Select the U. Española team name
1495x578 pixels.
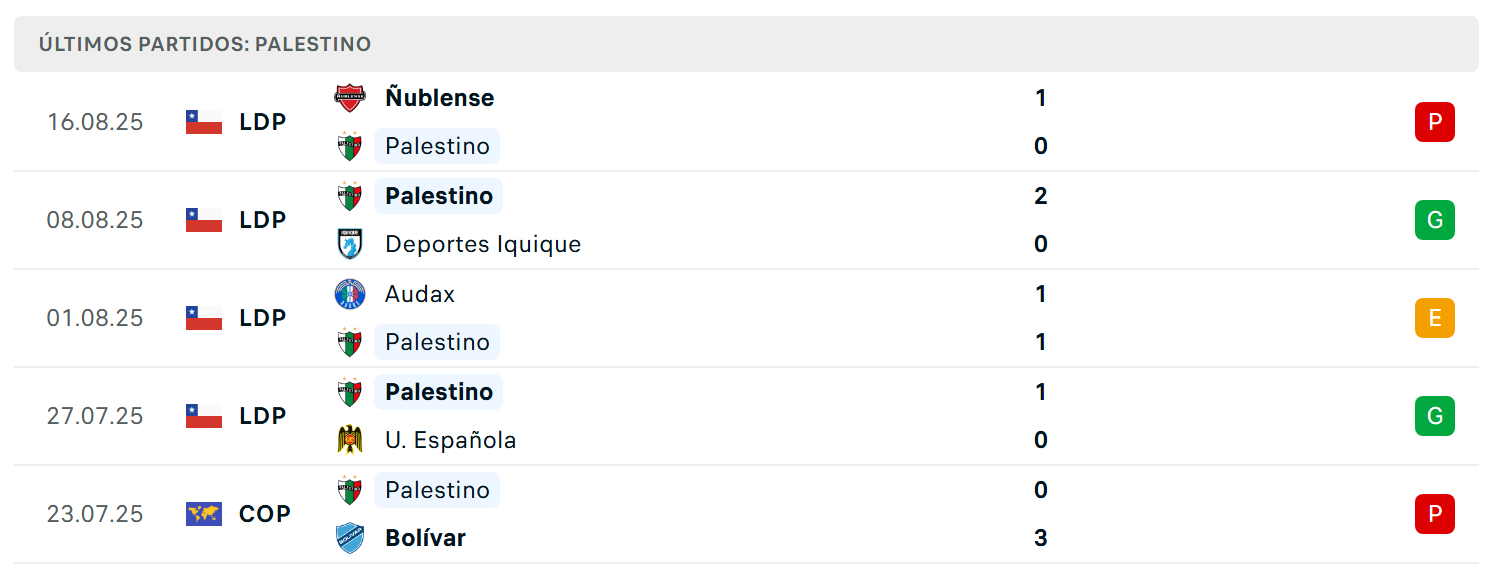tap(451, 440)
